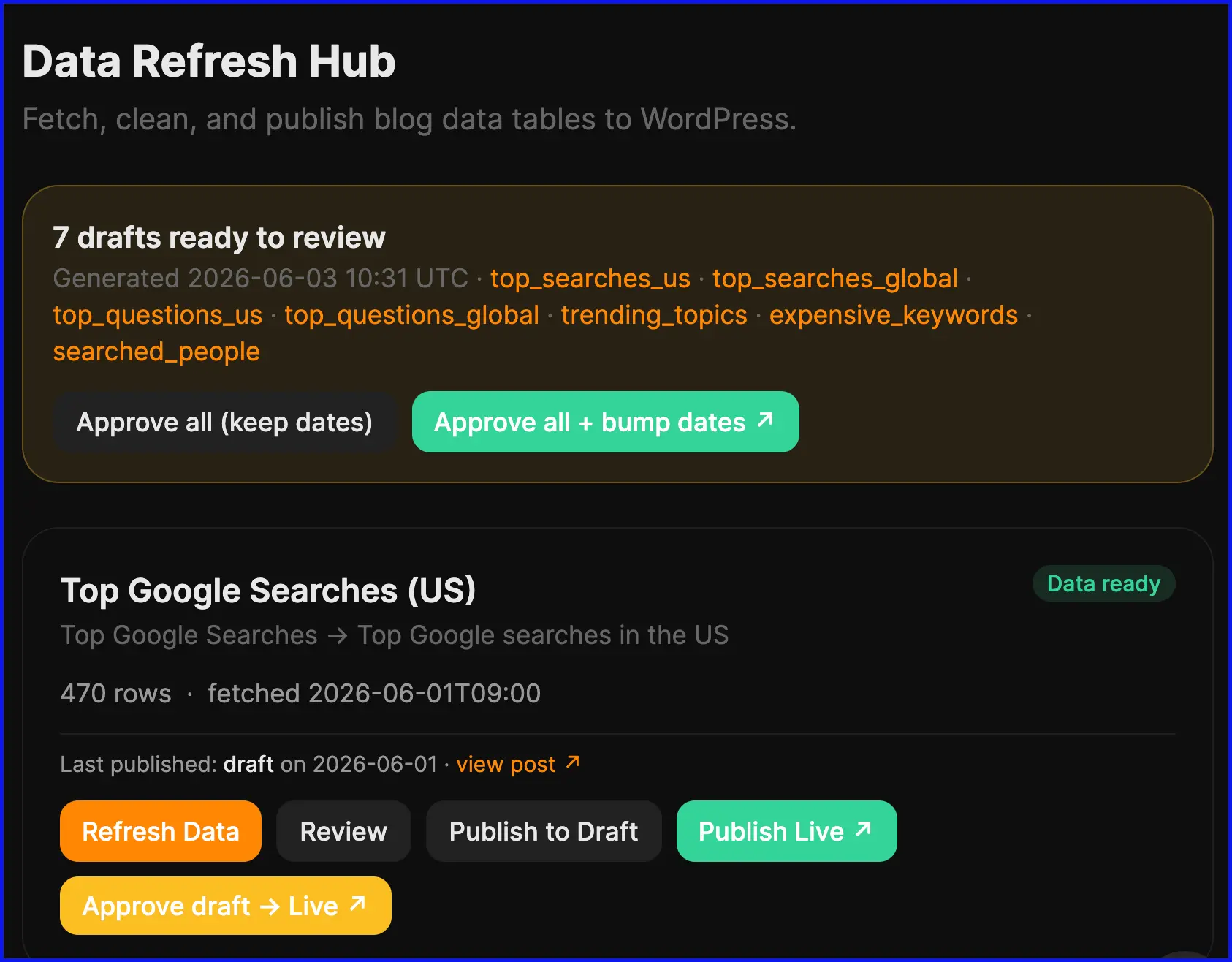Click Approve draft → Live button

click(x=225, y=906)
